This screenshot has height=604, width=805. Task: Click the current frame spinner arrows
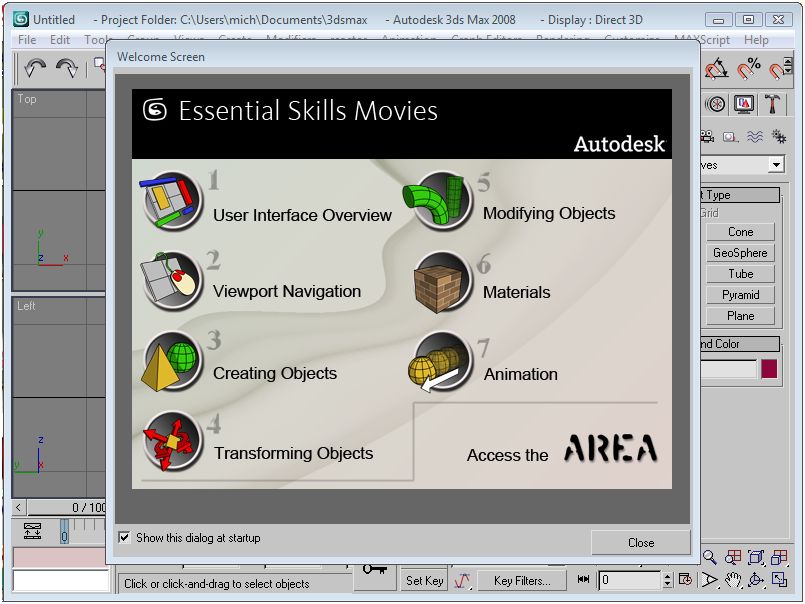(667, 580)
